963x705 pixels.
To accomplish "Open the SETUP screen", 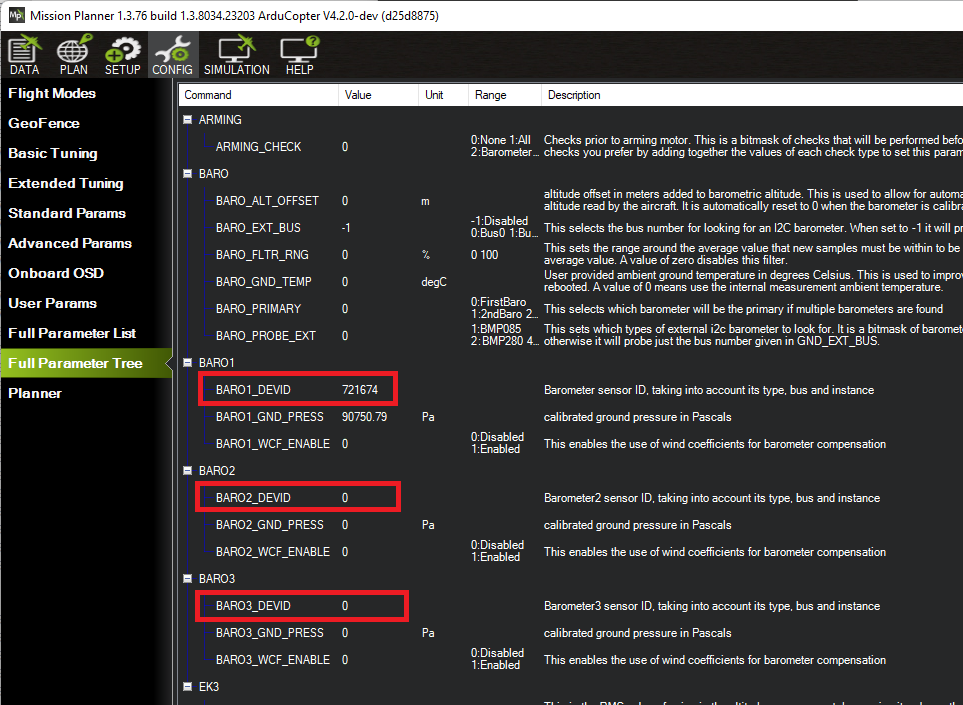I will 122,56.
